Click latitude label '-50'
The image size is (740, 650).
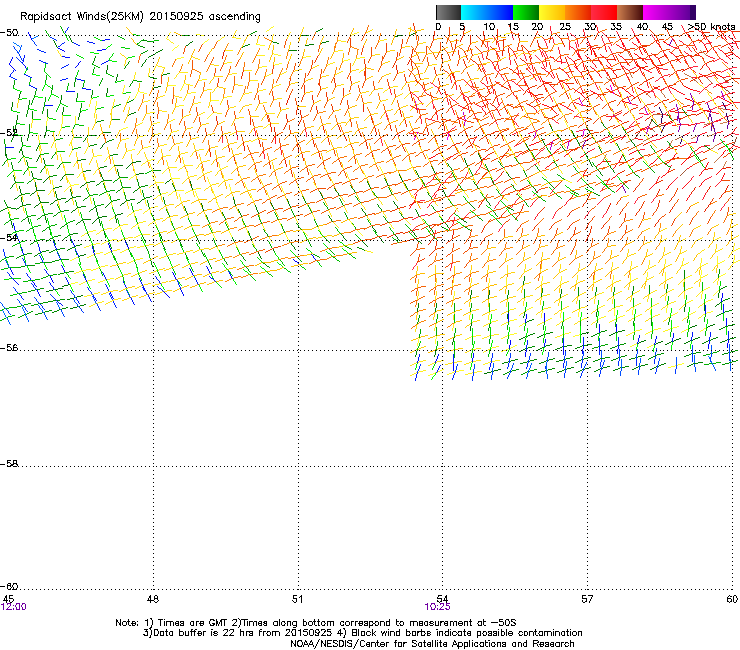tap(9, 33)
